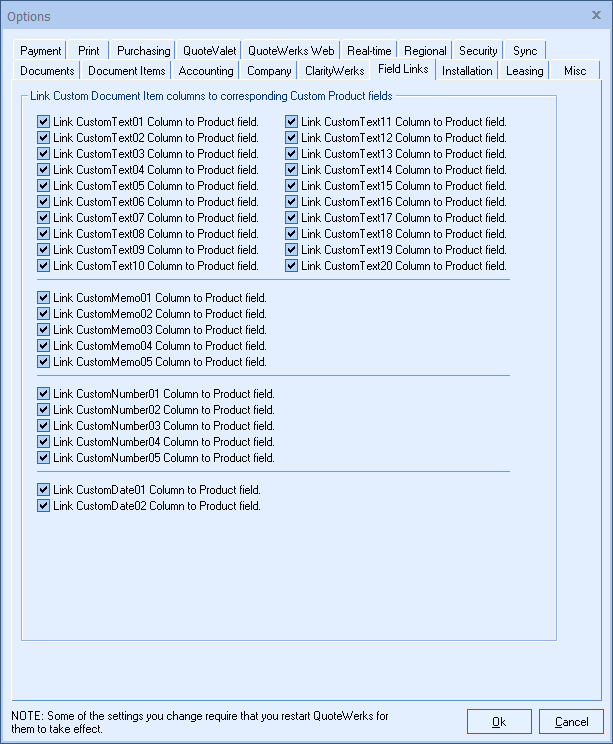Close the Options dialog window
Image resolution: width=613 pixels, height=744 pixels.
[597, 15]
